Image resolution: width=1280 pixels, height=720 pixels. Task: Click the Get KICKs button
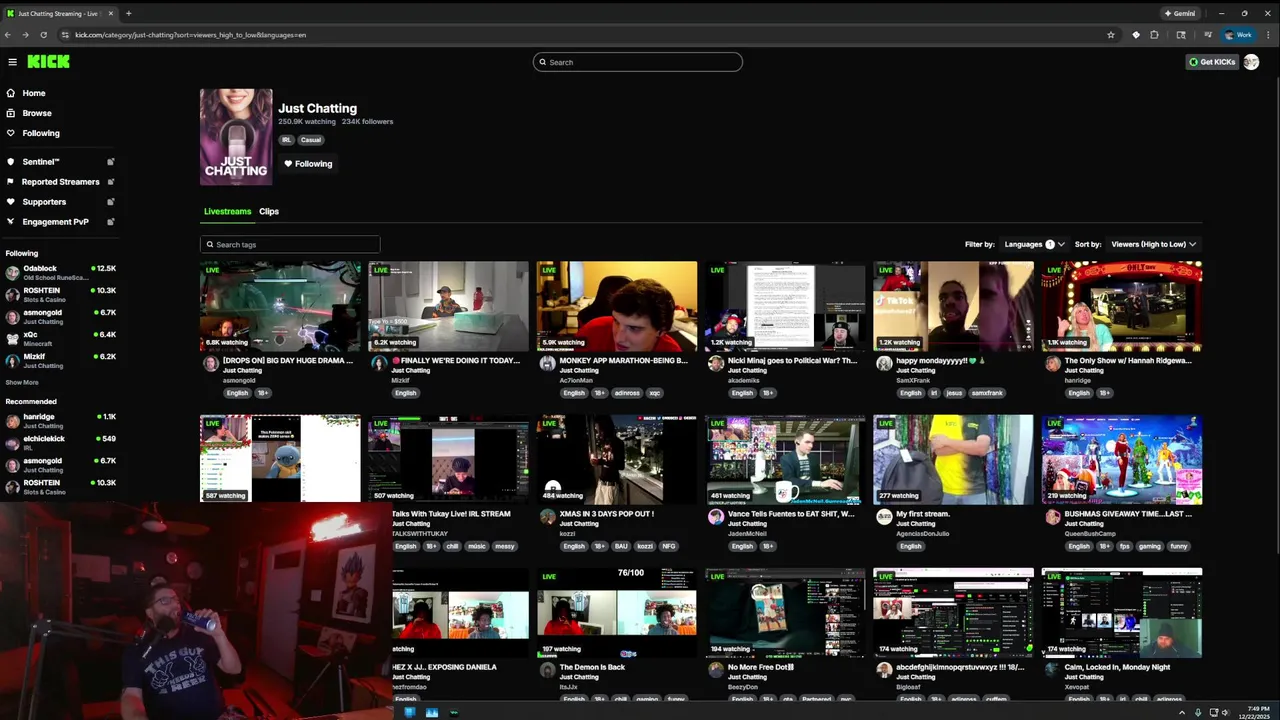[x=1212, y=62]
